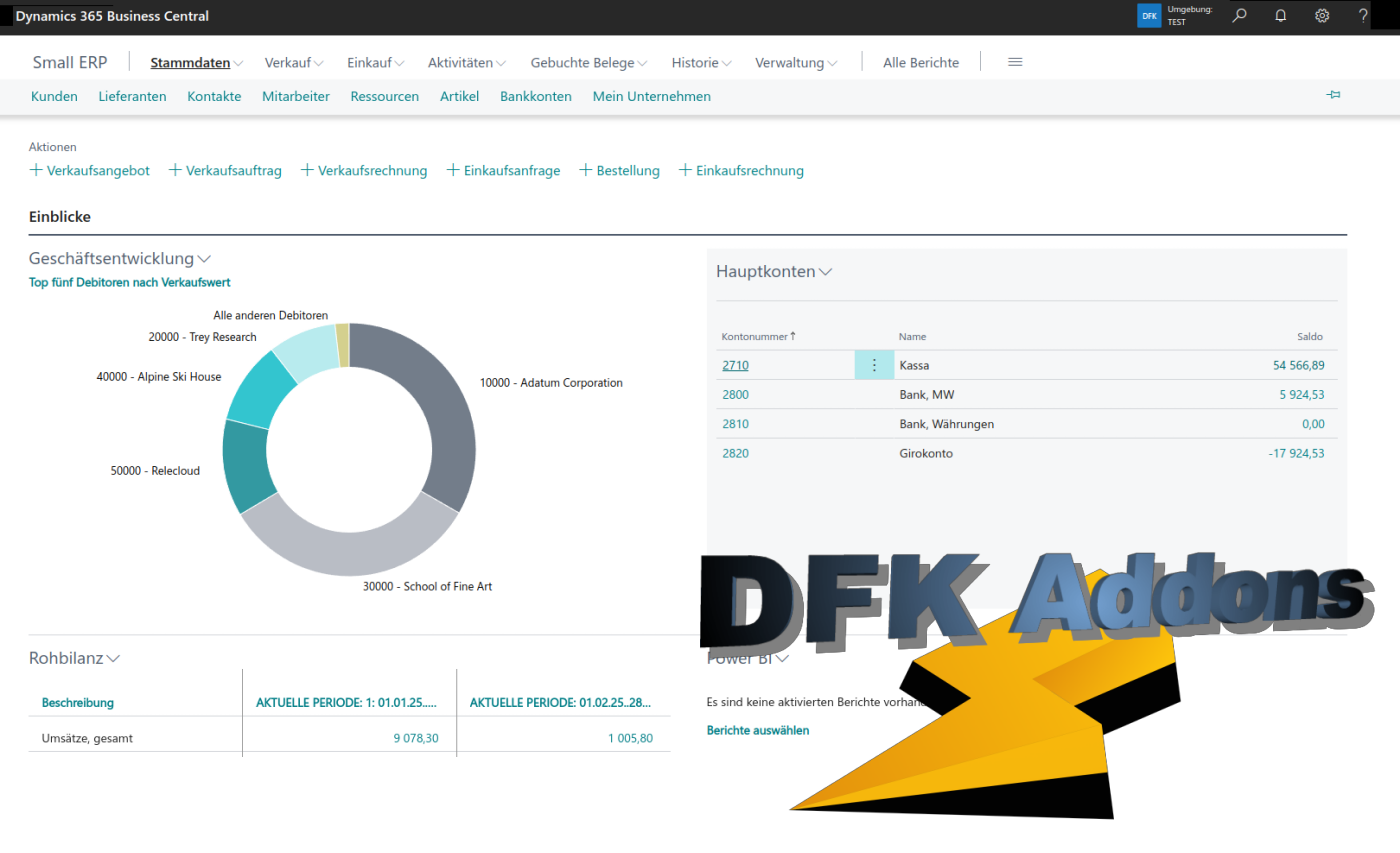The height and width of the screenshot is (853, 1400).
Task: Open the Bankkonten list
Action: tap(536, 96)
